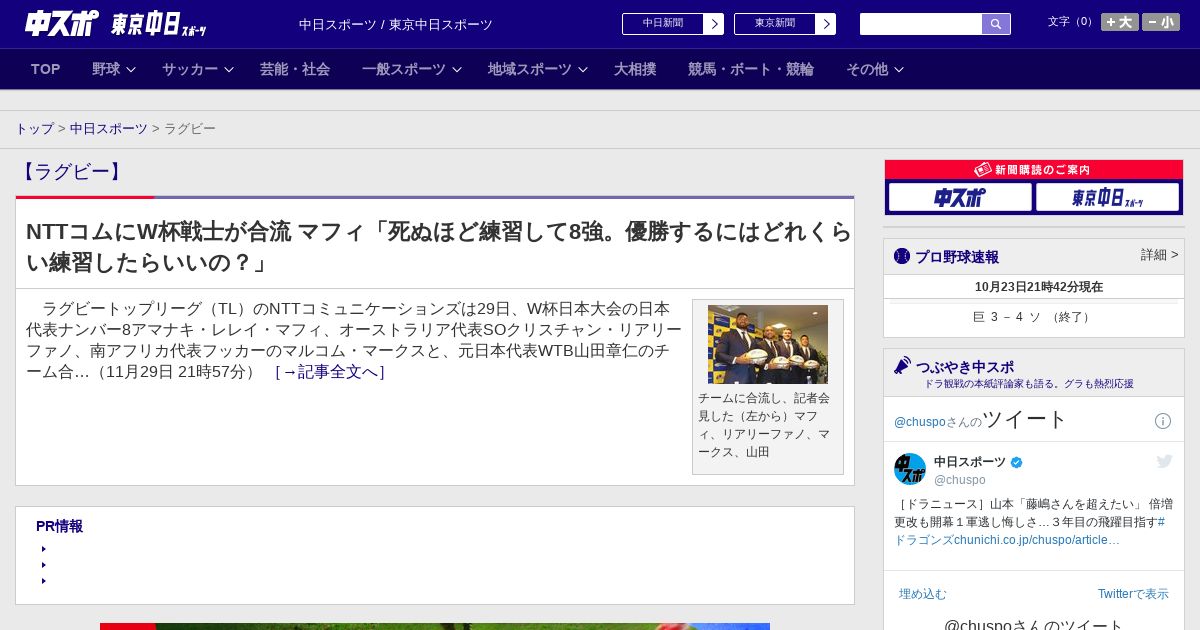
Task: Increase font size with the 大 button
Action: pyautogui.click(x=1119, y=22)
